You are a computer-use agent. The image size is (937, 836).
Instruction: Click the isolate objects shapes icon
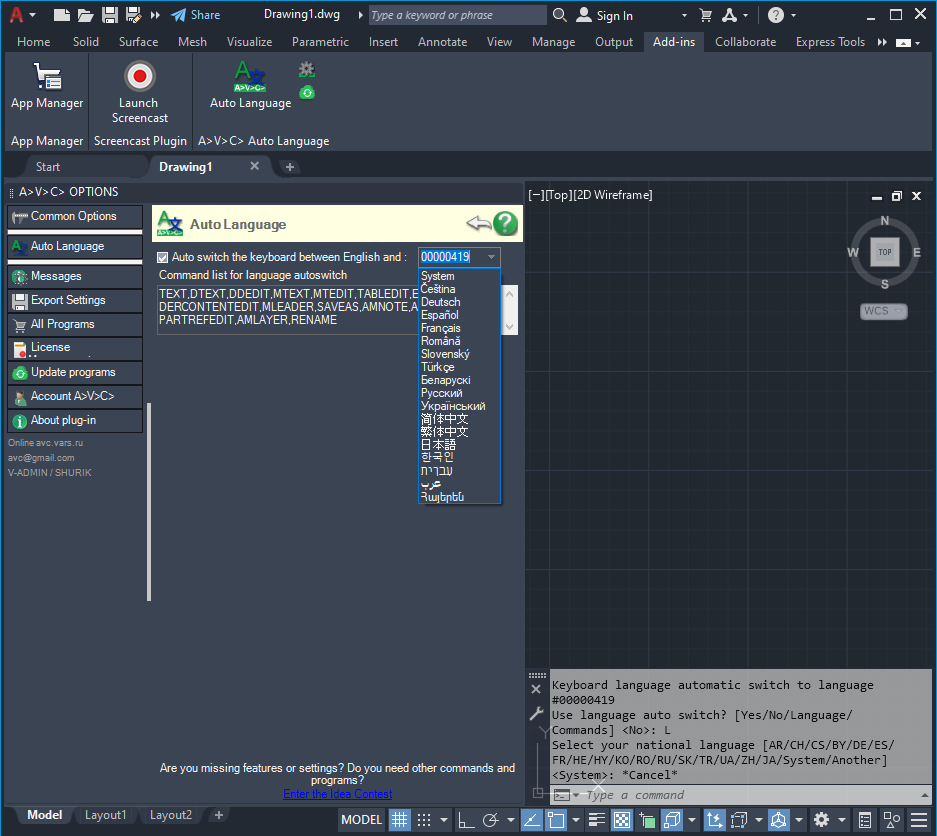(892, 819)
